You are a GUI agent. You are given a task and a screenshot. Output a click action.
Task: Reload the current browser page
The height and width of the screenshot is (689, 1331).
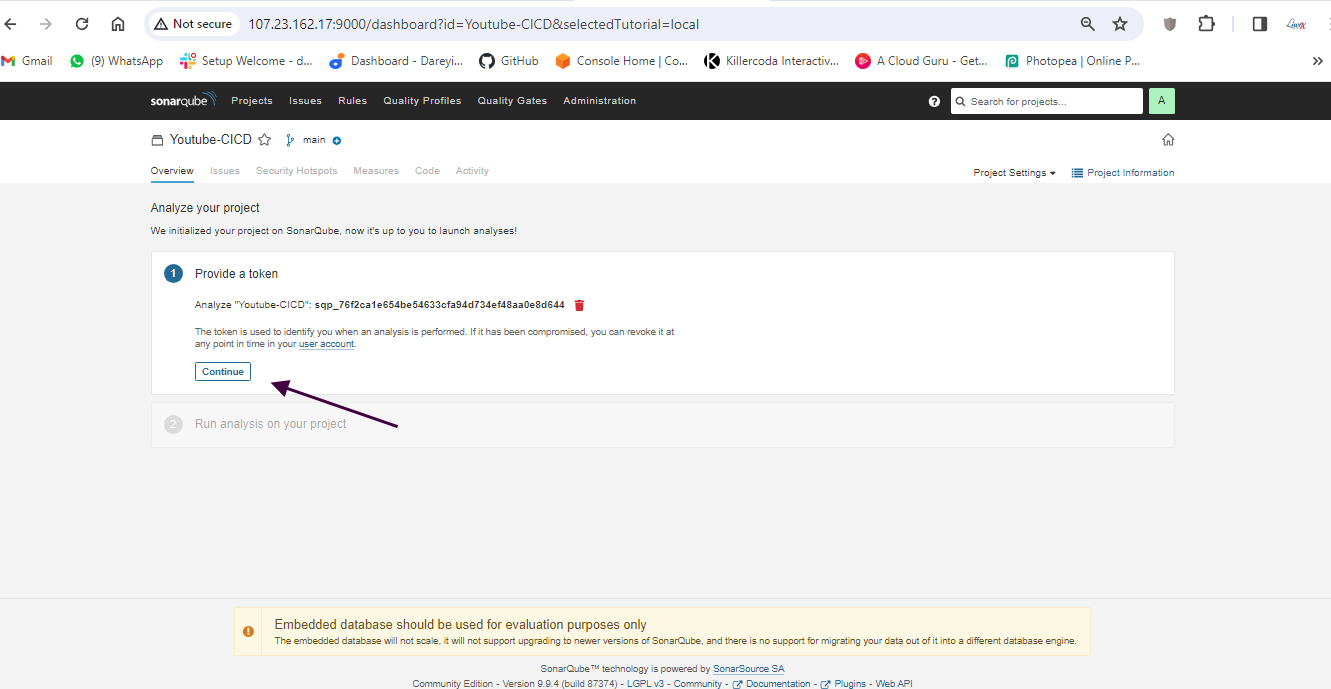point(82,24)
